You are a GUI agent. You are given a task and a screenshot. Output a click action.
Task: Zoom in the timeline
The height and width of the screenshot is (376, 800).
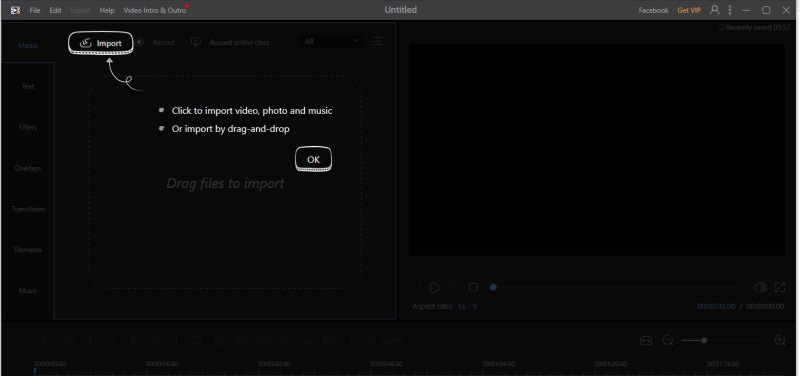[x=780, y=340]
